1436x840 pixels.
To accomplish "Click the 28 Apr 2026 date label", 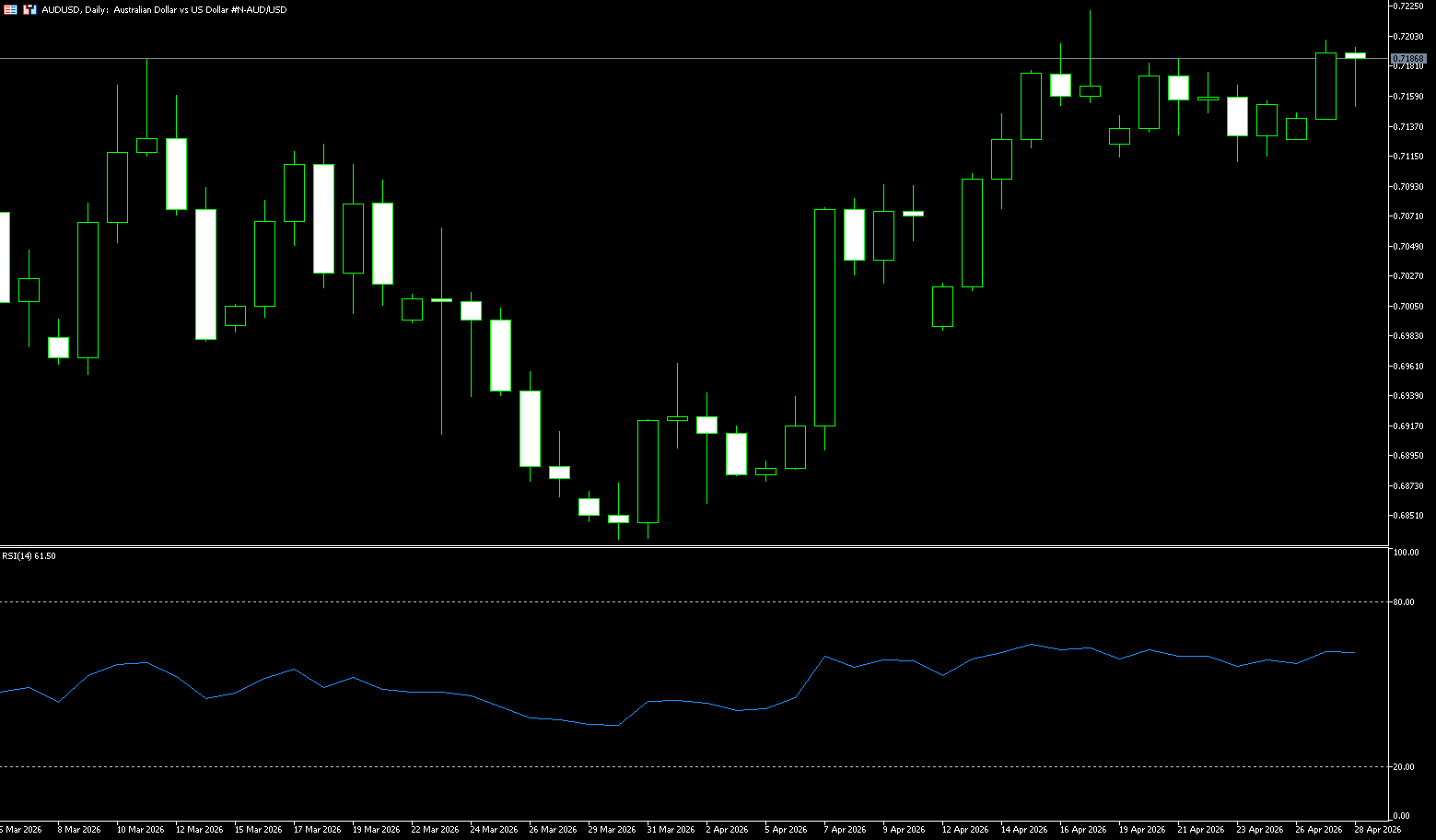I will point(1377,830).
